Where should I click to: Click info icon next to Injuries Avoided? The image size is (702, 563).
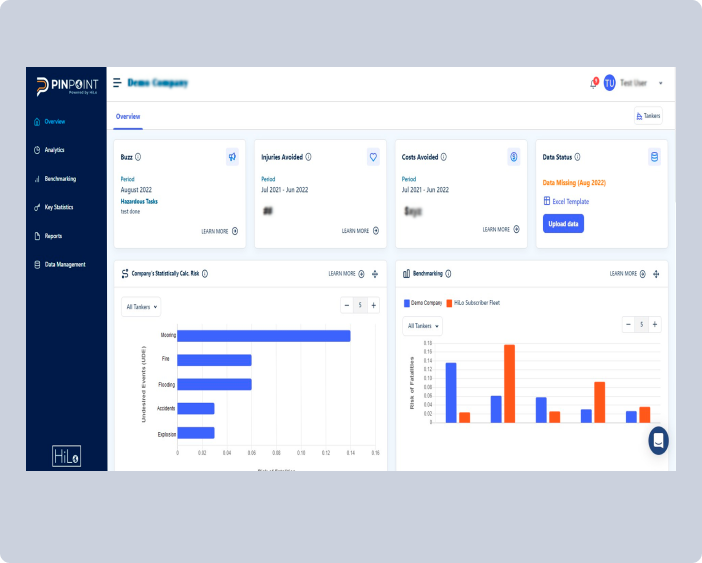point(308,157)
